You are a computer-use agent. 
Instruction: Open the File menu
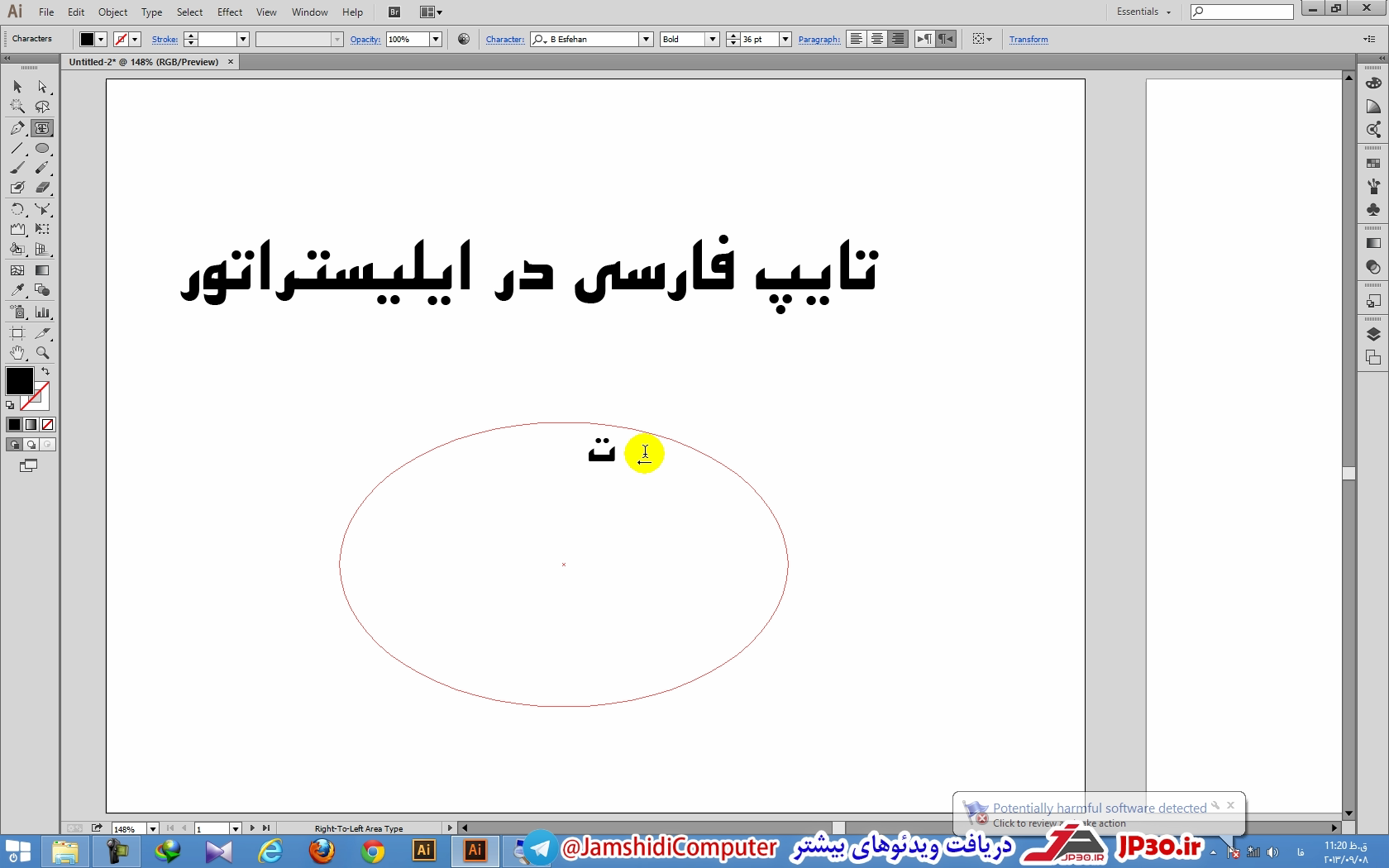click(x=46, y=12)
